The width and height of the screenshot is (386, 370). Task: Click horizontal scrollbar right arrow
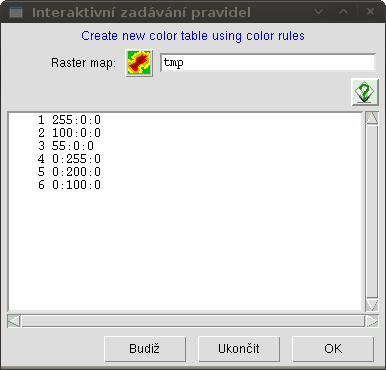coord(372,321)
